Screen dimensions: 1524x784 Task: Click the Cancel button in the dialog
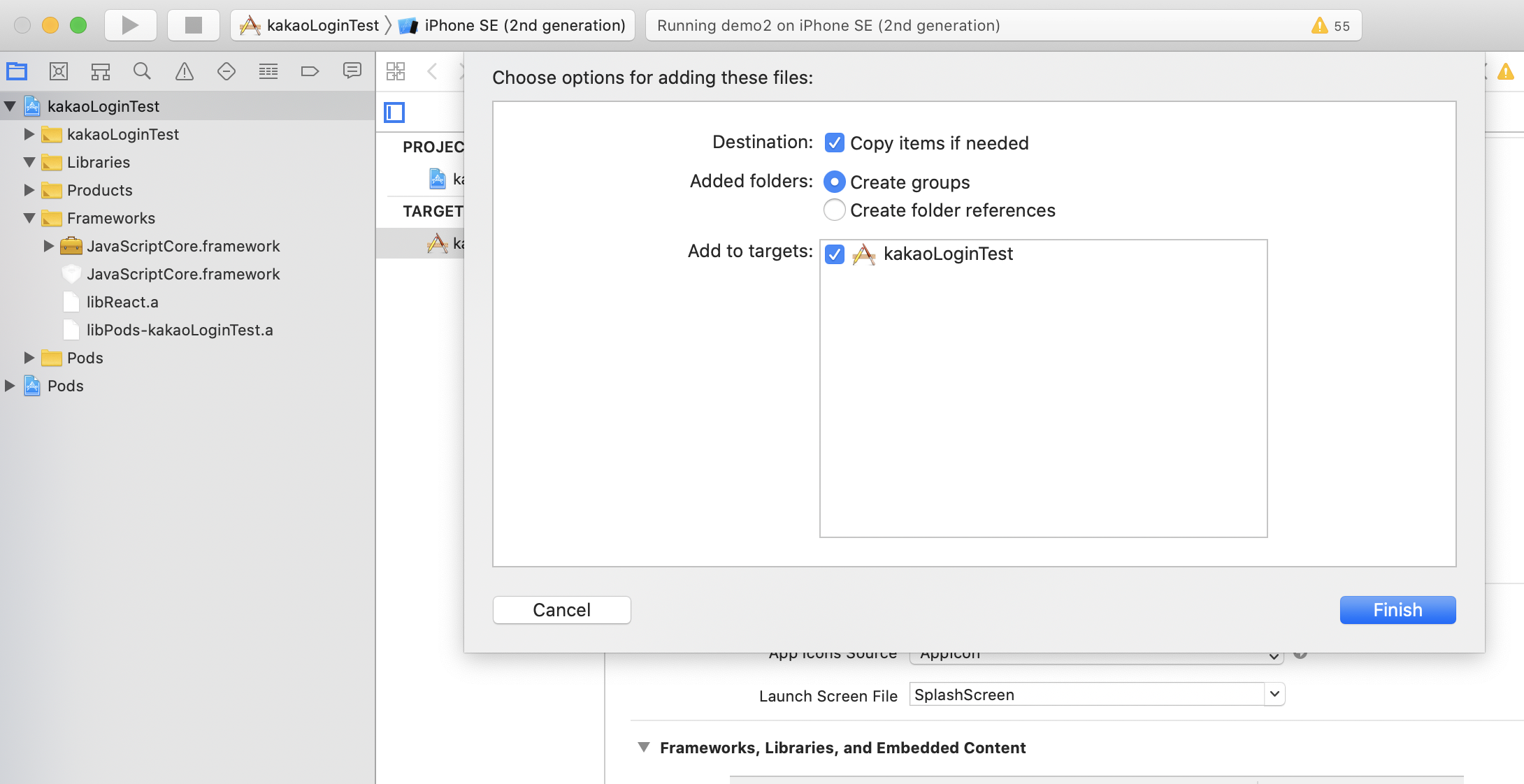tap(562, 610)
